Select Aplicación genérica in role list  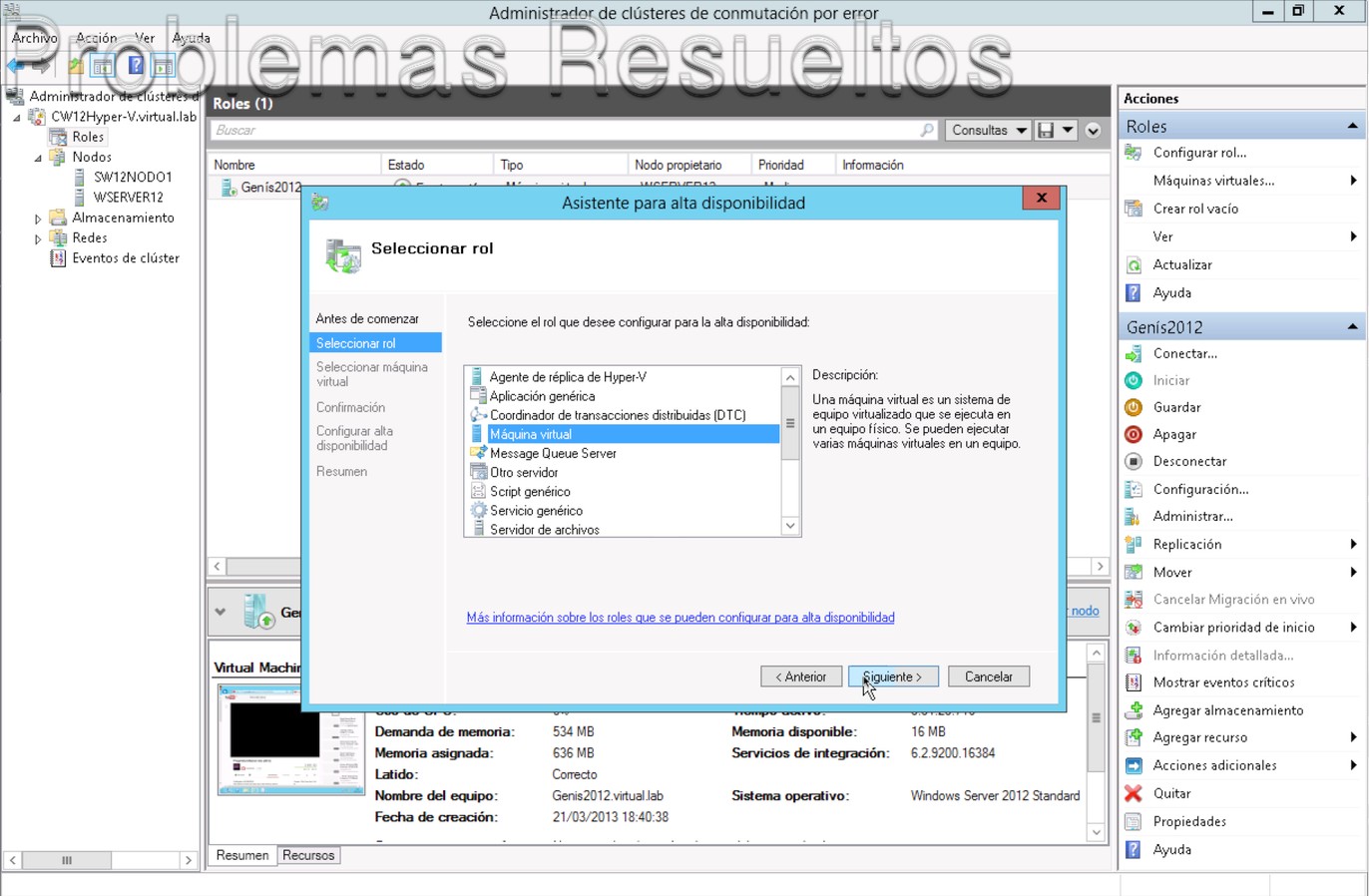(542, 396)
